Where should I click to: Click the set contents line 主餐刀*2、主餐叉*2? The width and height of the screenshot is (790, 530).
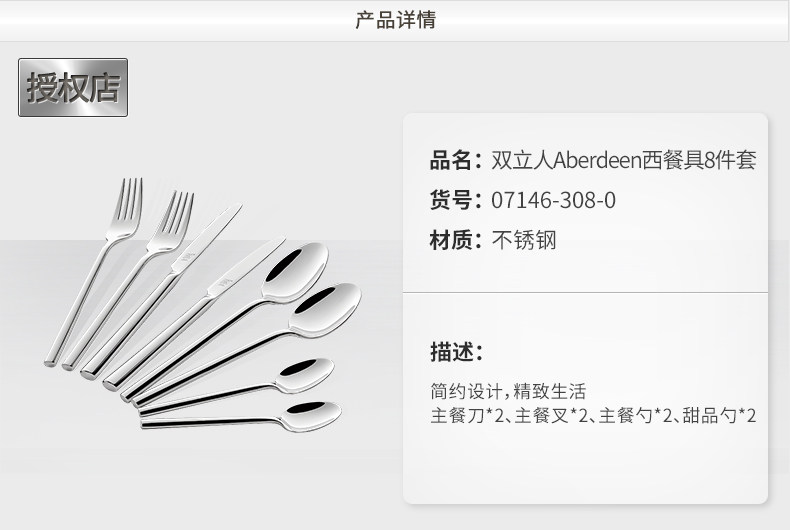(509, 416)
